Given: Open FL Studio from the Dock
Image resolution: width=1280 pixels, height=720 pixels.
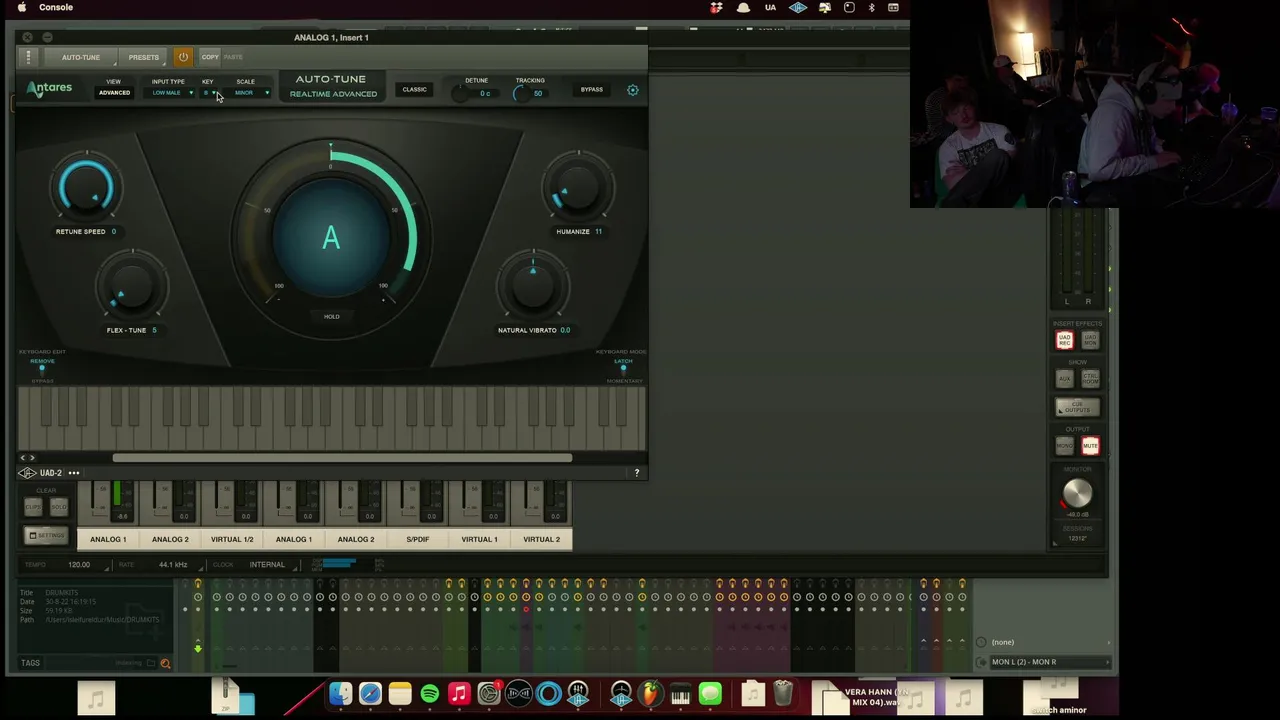Looking at the screenshot, I should tap(651, 693).
